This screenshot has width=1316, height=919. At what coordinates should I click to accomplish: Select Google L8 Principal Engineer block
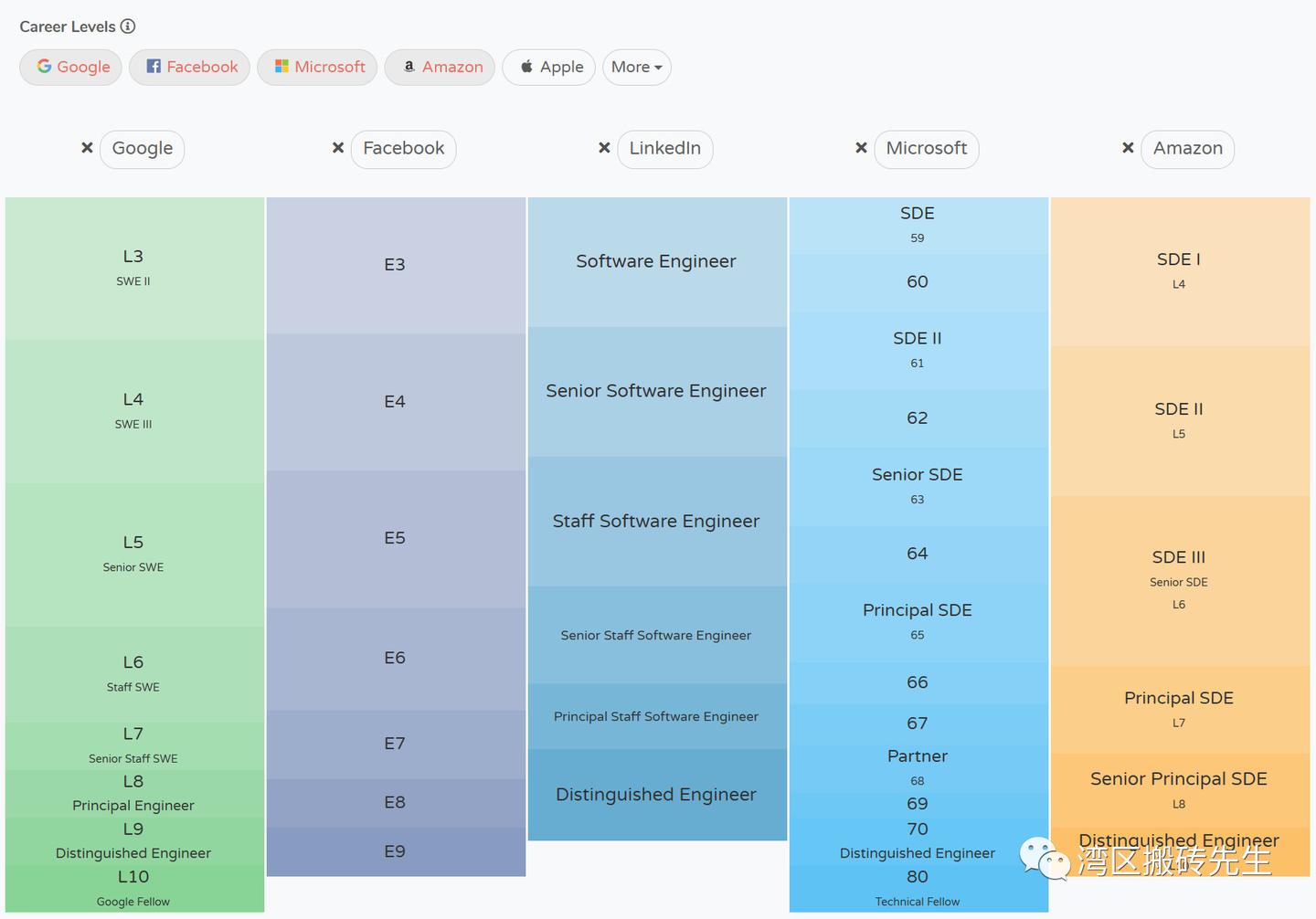[134, 793]
